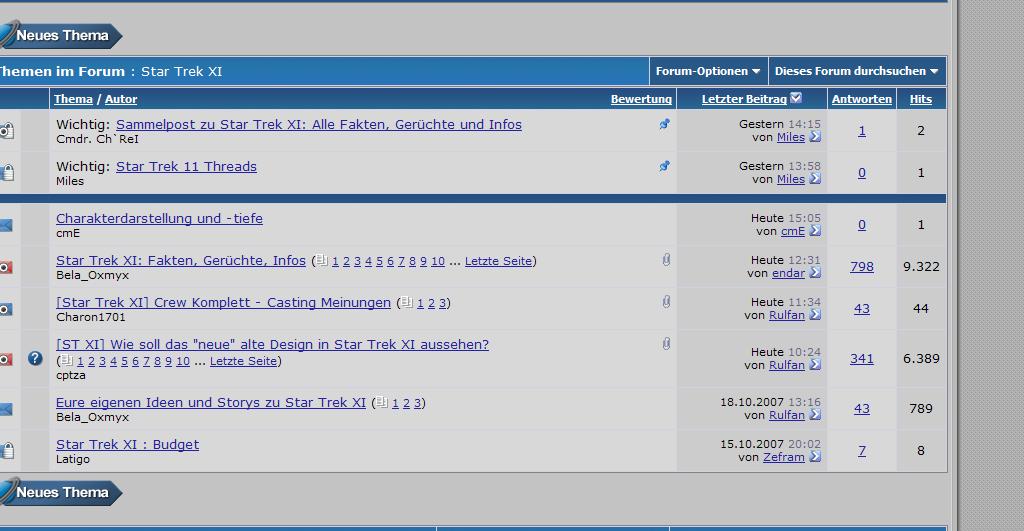Click author name Charon1701
The height and width of the screenshot is (531, 1024).
click(x=91, y=317)
